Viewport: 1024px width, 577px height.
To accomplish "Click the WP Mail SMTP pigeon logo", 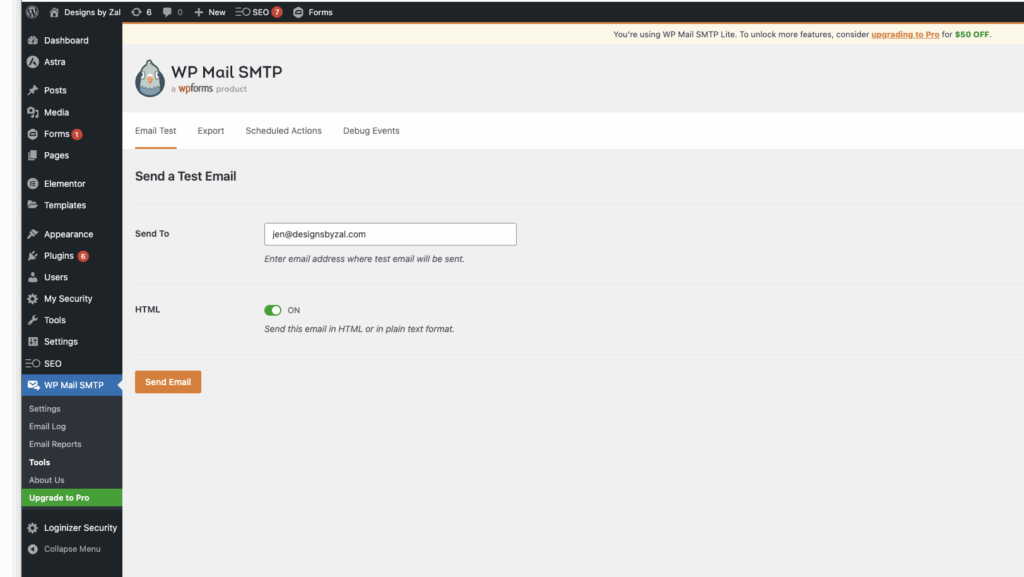I will (150, 79).
